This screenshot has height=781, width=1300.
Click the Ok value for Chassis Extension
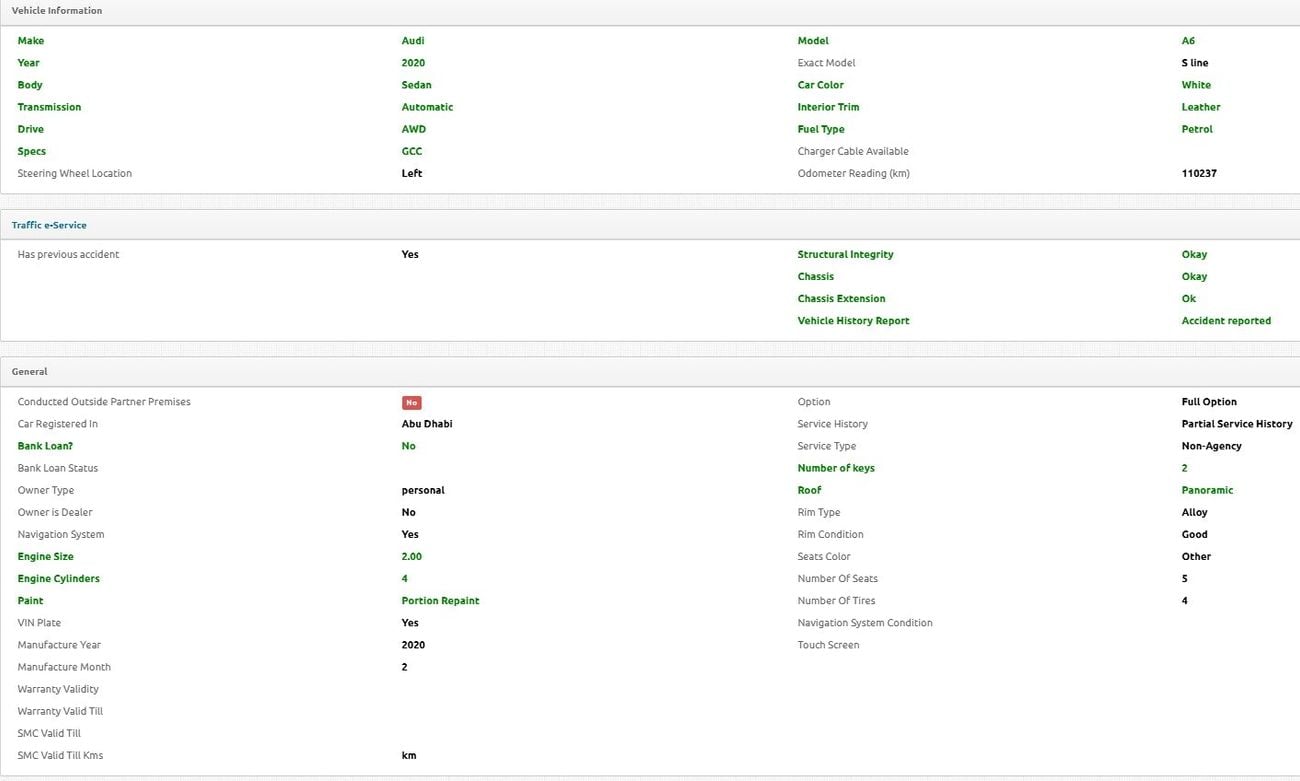[x=1189, y=298]
